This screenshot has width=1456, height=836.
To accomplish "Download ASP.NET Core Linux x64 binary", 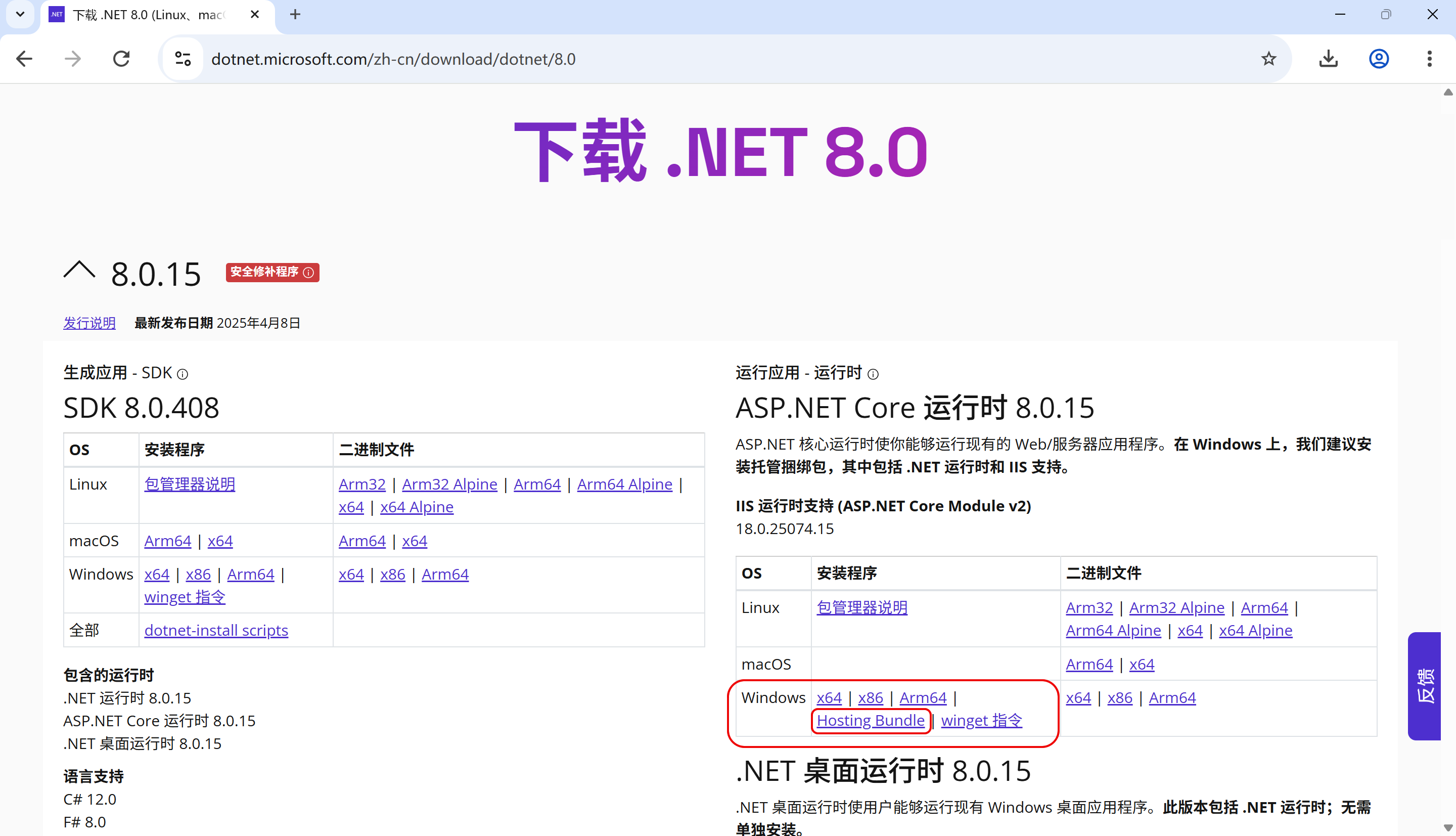I will pos(1190,631).
